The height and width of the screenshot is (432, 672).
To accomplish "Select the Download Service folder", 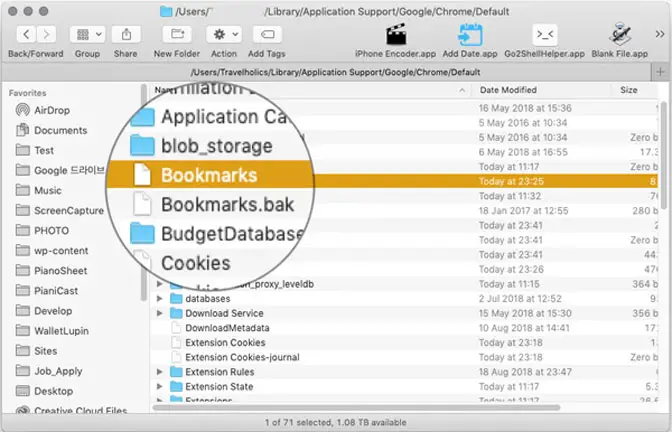I will [x=405, y=313].
